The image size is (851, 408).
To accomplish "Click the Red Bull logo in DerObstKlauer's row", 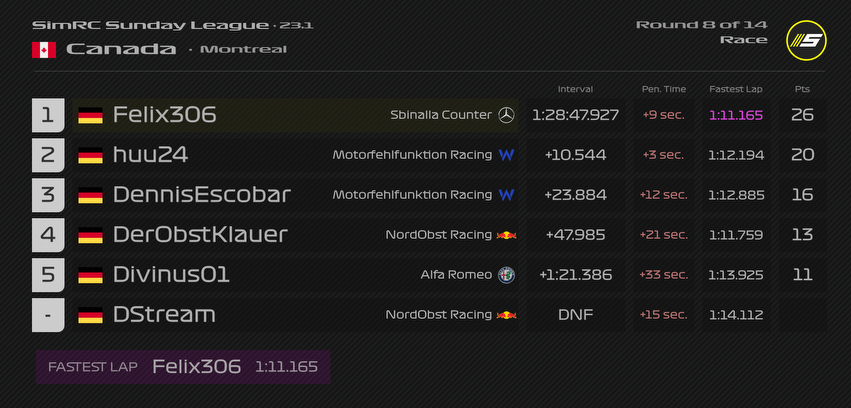I will (x=507, y=235).
